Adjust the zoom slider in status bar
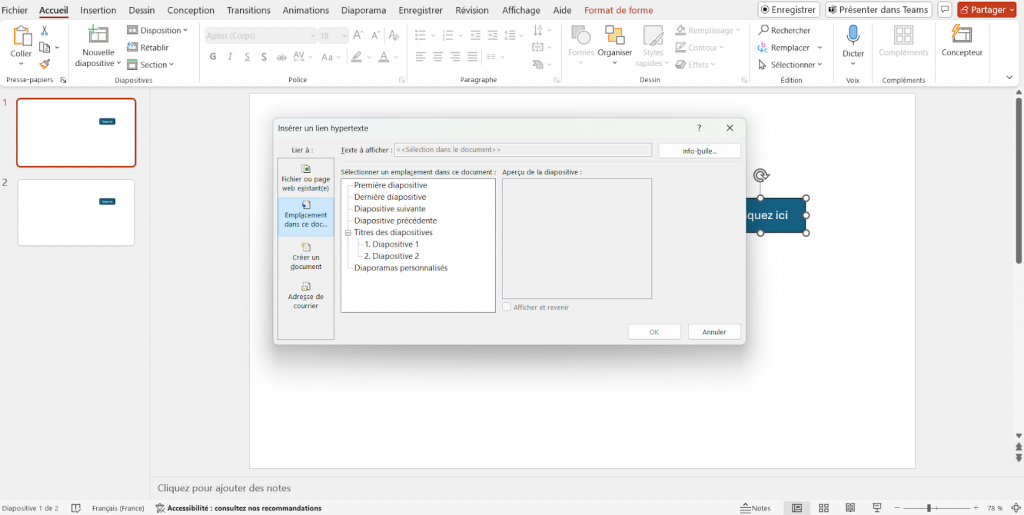 tap(929, 508)
